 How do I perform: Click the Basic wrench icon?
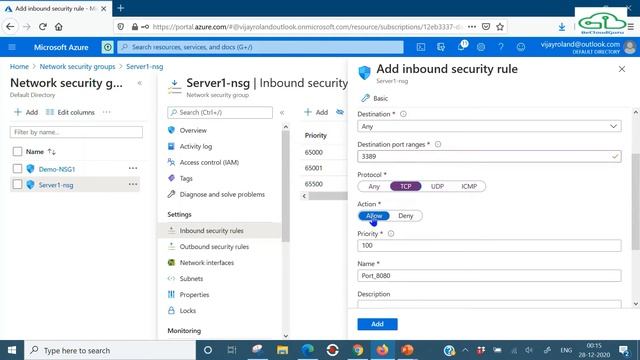(x=365, y=98)
